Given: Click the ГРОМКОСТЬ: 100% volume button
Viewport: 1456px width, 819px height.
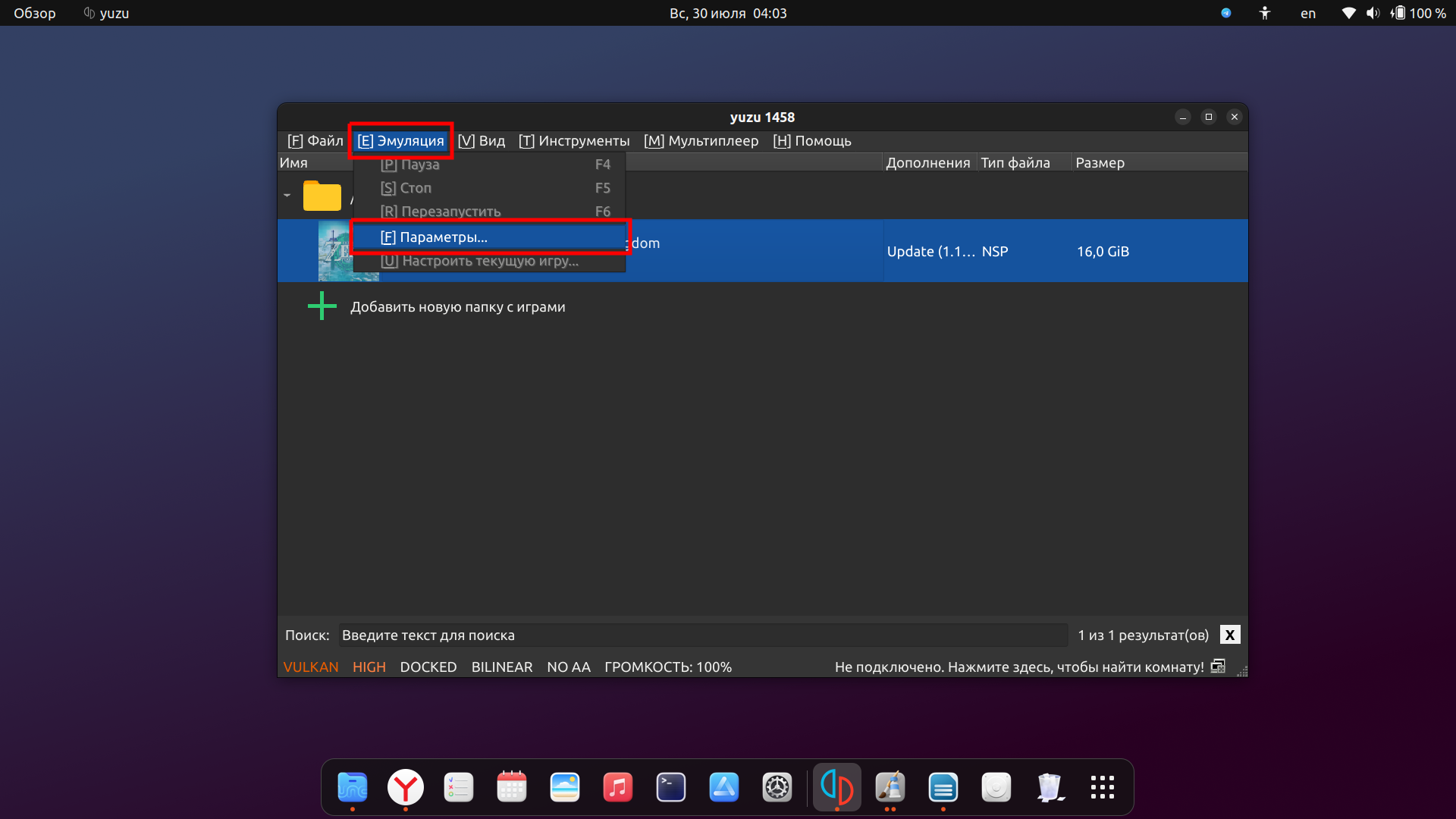Looking at the screenshot, I should pyautogui.click(x=668, y=667).
